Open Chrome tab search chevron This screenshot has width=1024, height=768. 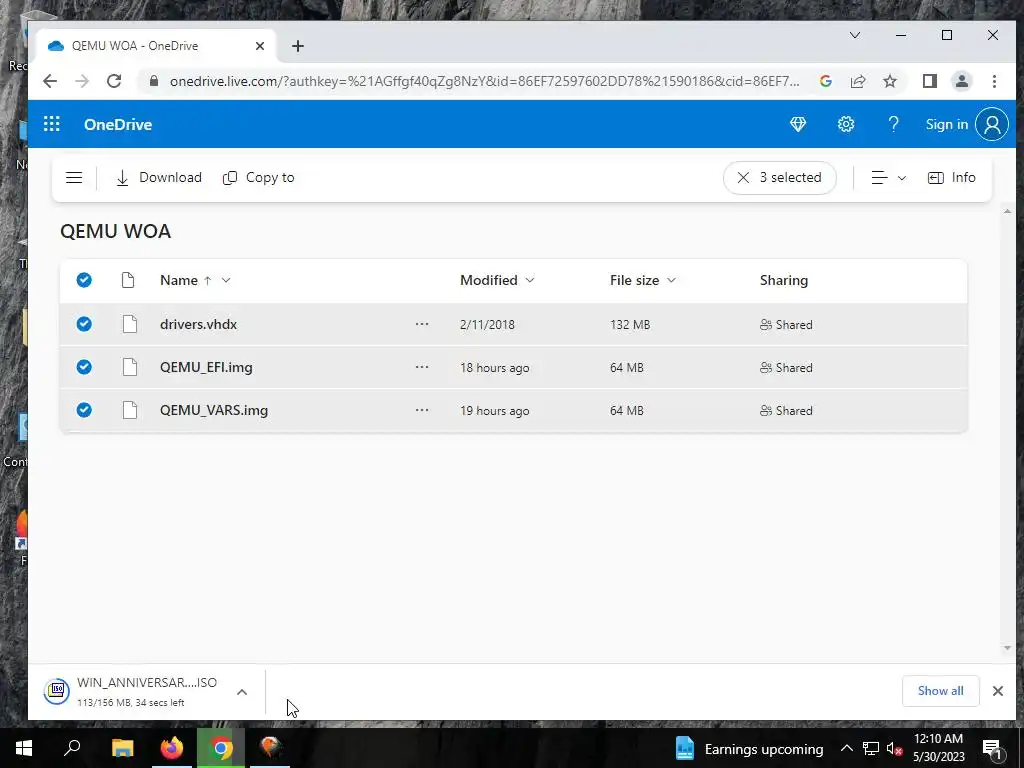854,35
